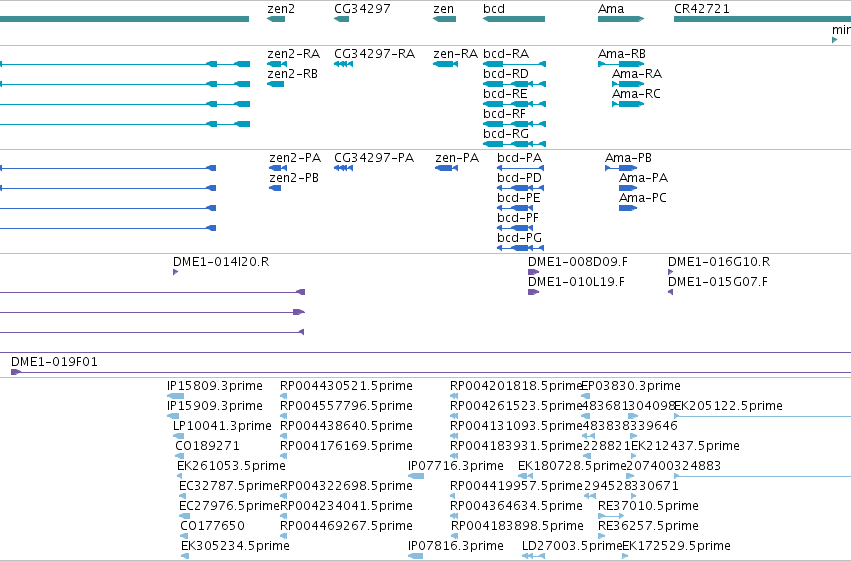Click the bcd-RF transcript label
The height and width of the screenshot is (561, 851).
(x=504, y=114)
